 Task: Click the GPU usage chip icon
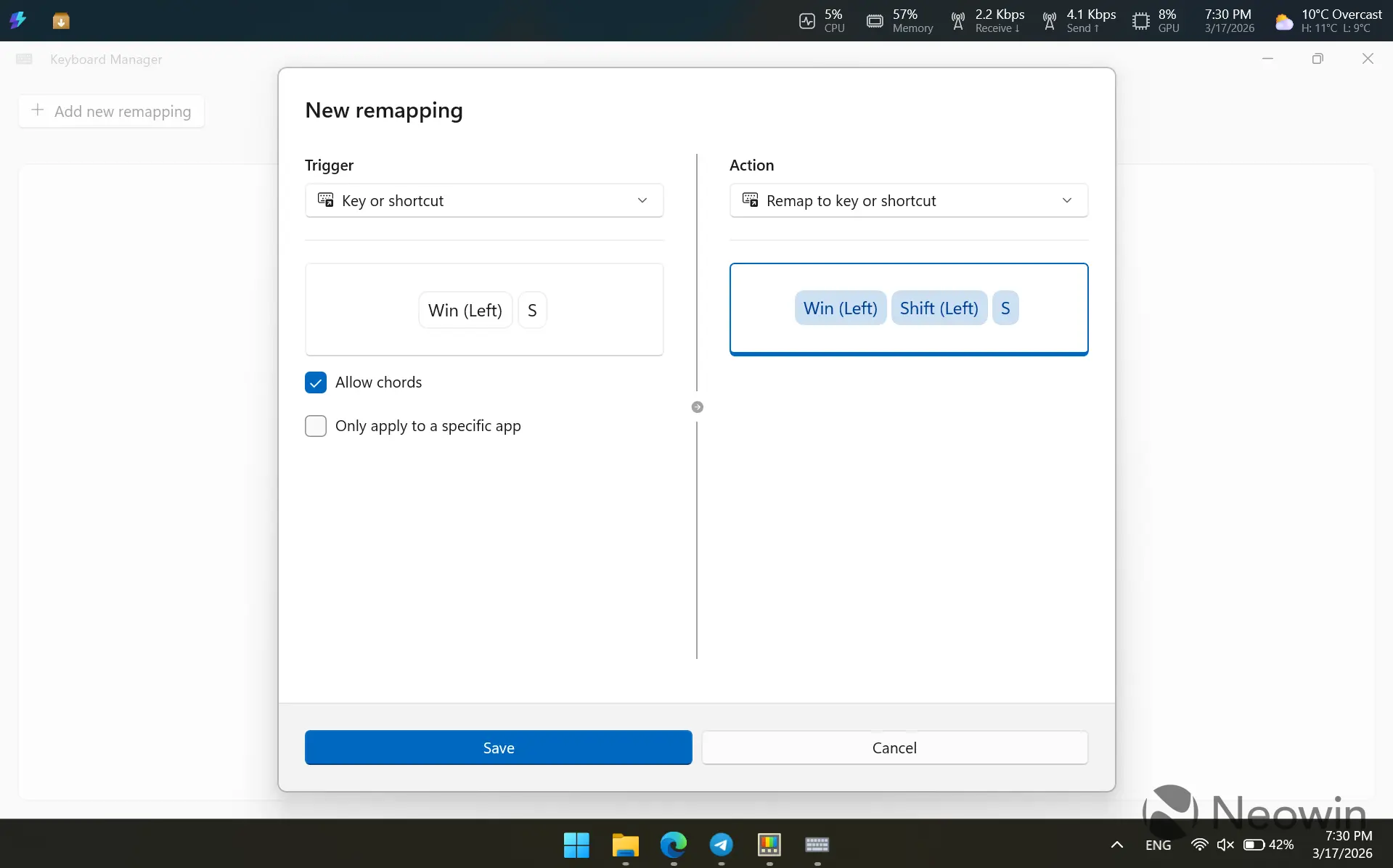pos(1141,21)
